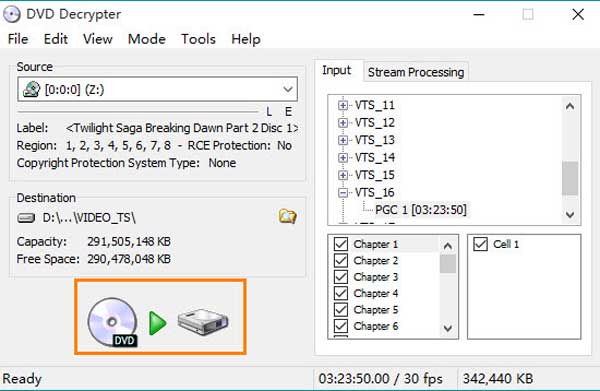Screen dimensions: 600x391
Task: Click the Chapter 1 label
Action: pos(376,244)
